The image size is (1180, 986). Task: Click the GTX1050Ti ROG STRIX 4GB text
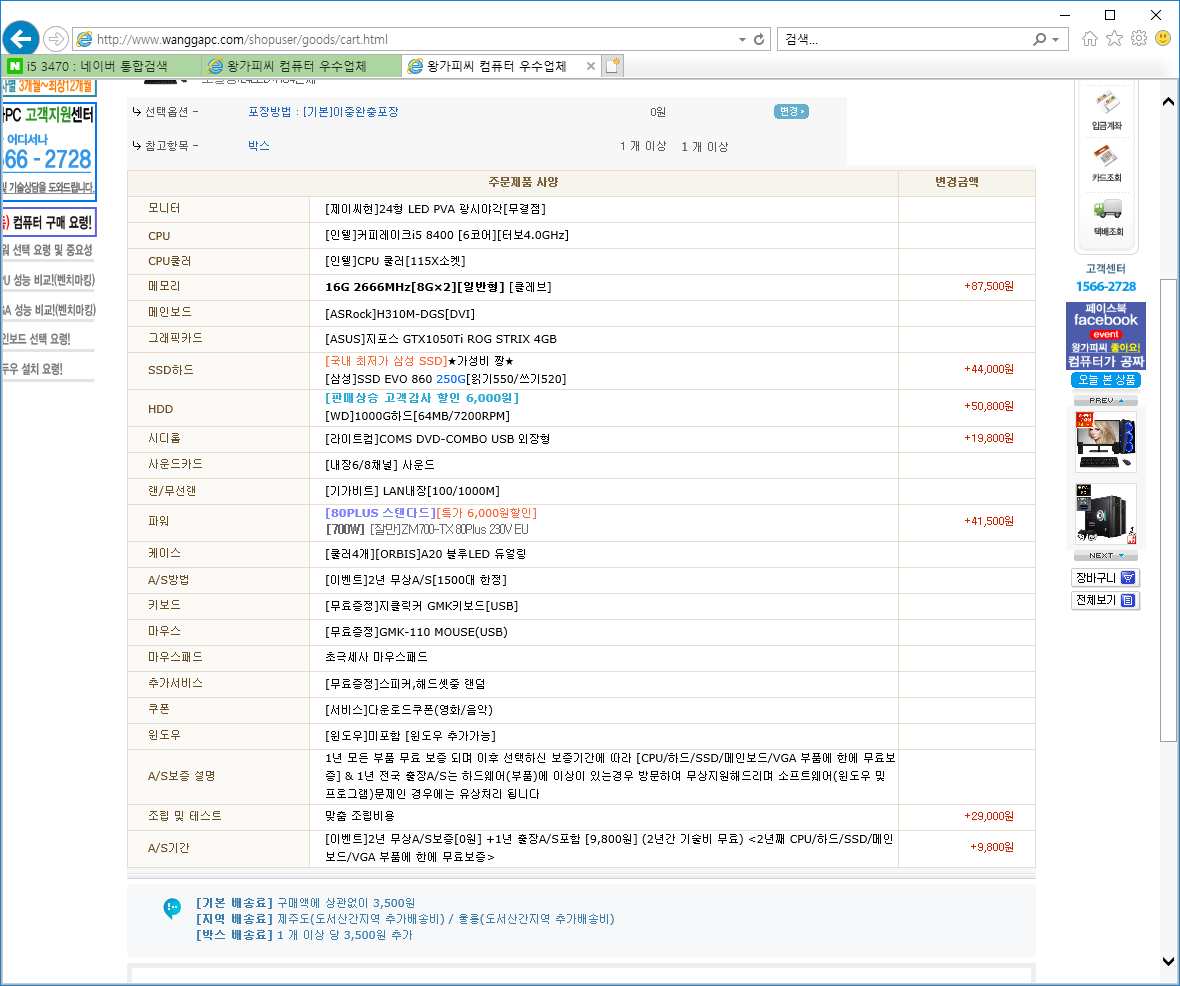coord(441,339)
